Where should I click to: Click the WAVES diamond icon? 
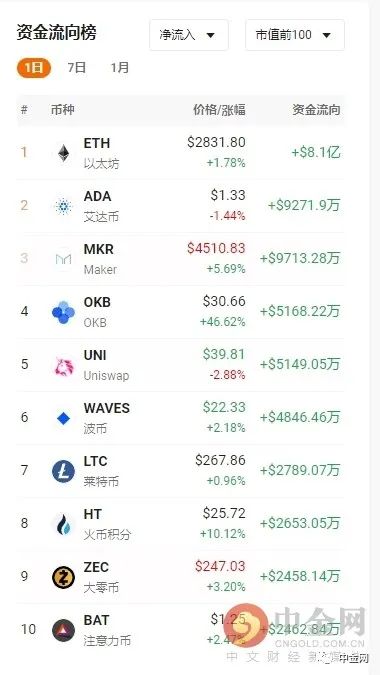coord(64,418)
